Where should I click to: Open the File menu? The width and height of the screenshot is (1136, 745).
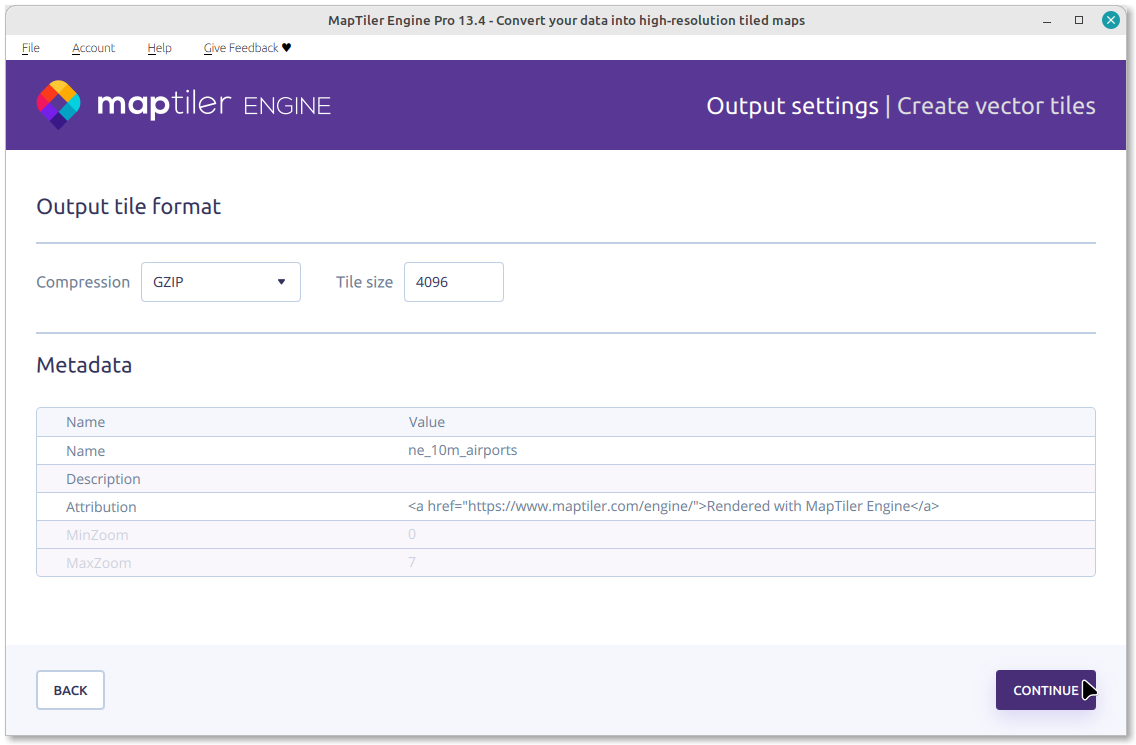click(x=30, y=48)
